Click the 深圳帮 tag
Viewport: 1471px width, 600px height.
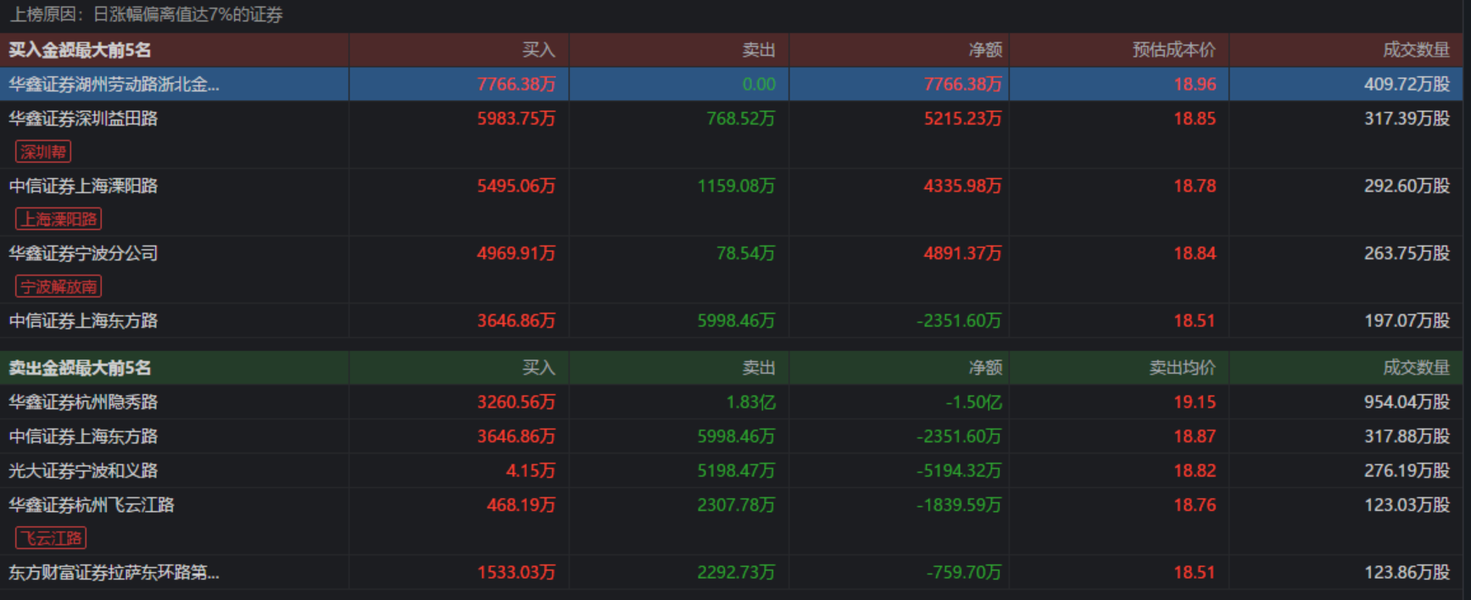click(x=43, y=152)
